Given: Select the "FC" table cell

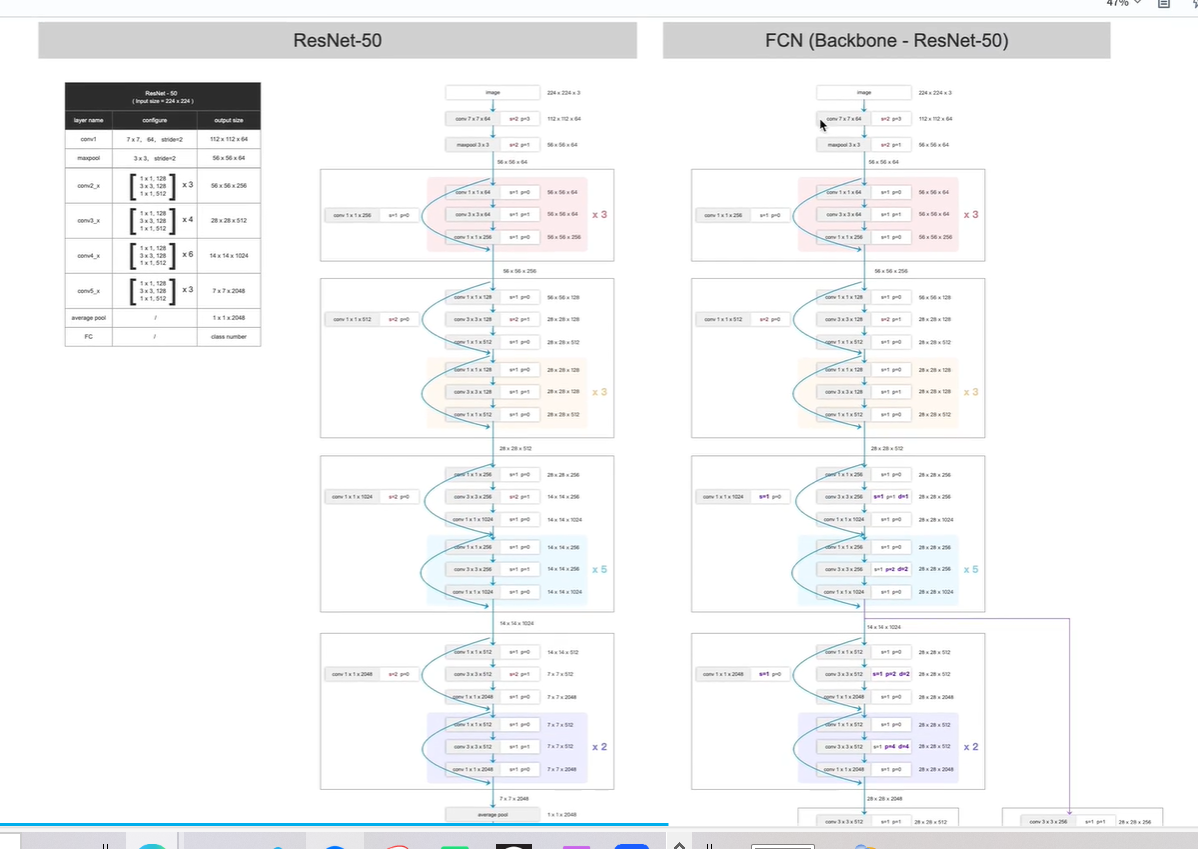Looking at the screenshot, I should (x=89, y=336).
